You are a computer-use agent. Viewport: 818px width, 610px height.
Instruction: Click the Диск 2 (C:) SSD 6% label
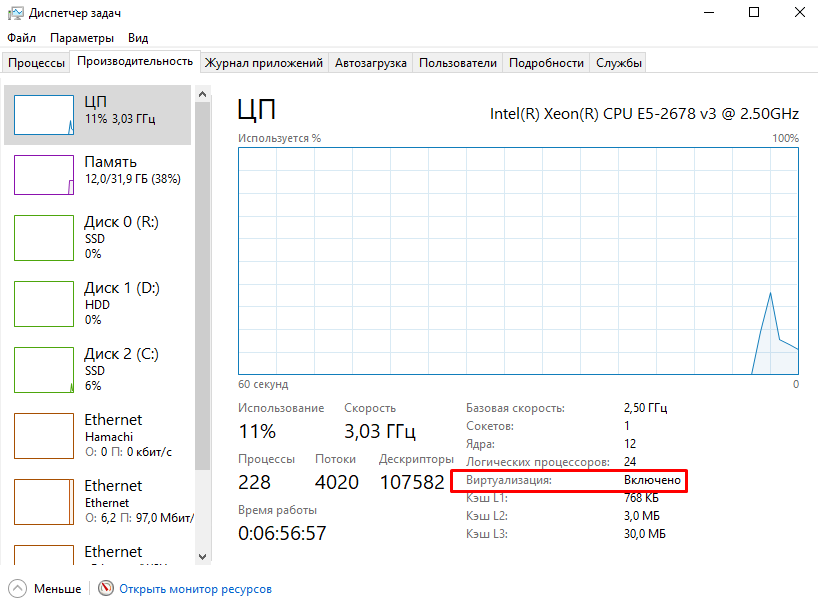point(122,370)
